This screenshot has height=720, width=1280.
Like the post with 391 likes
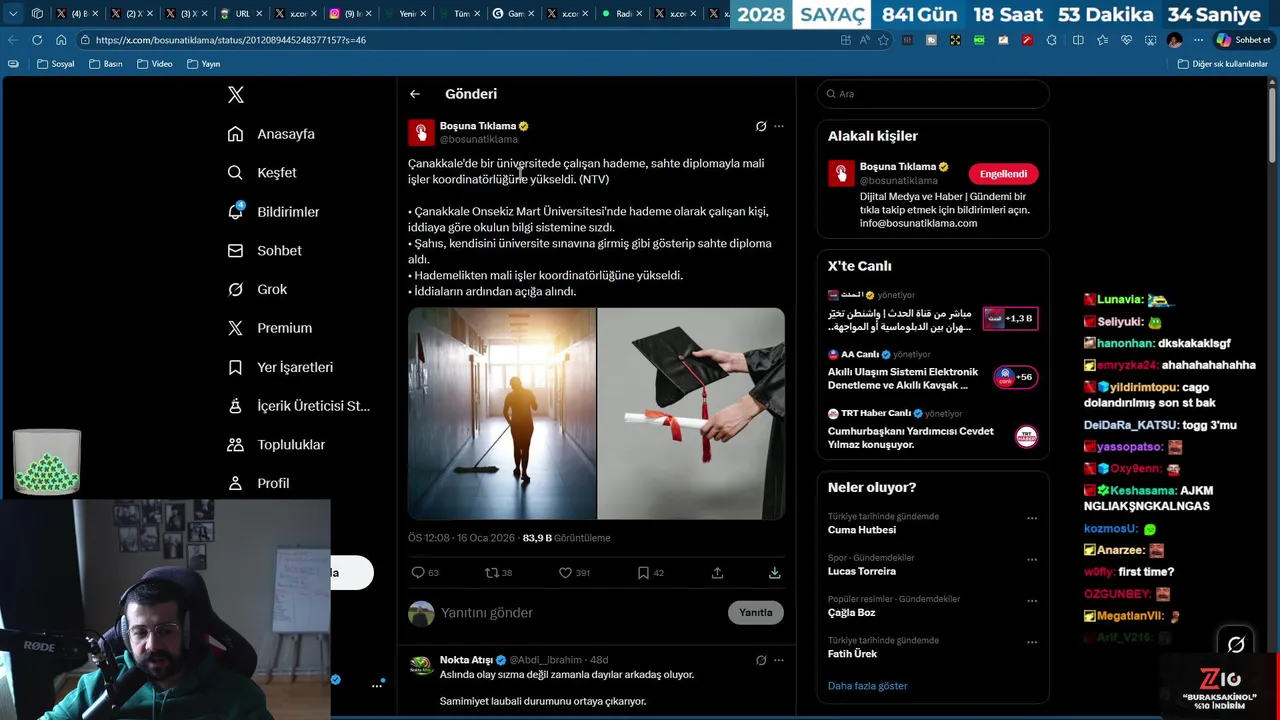[565, 573]
